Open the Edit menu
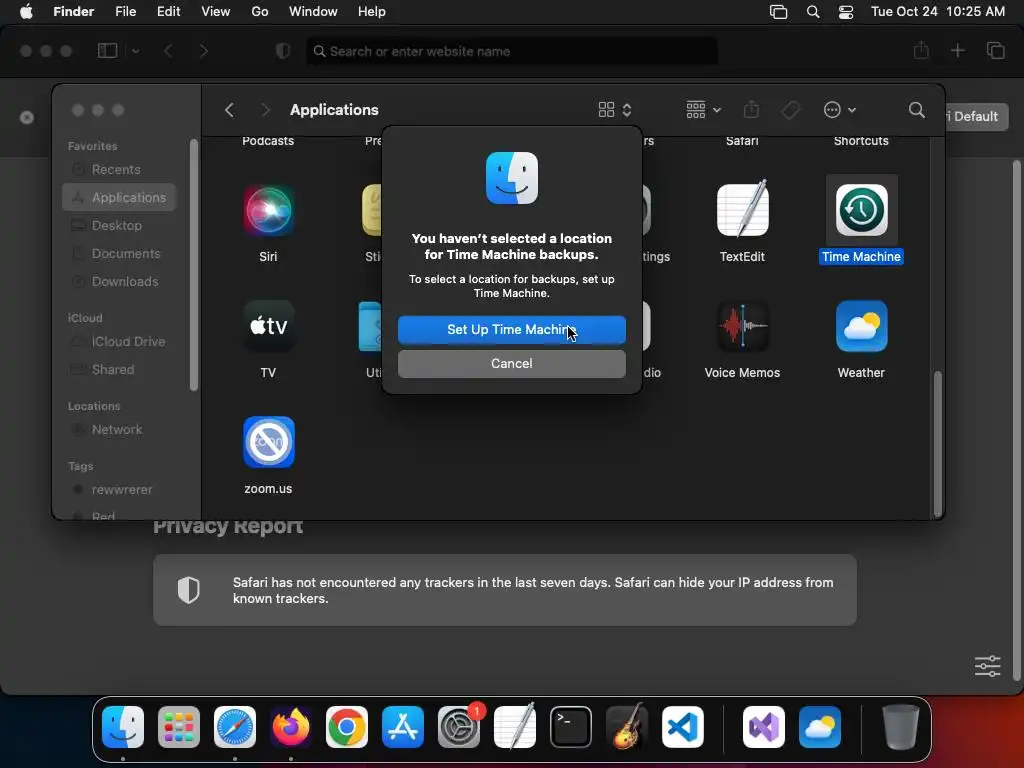Screen dimensions: 1024x768 click(168, 12)
